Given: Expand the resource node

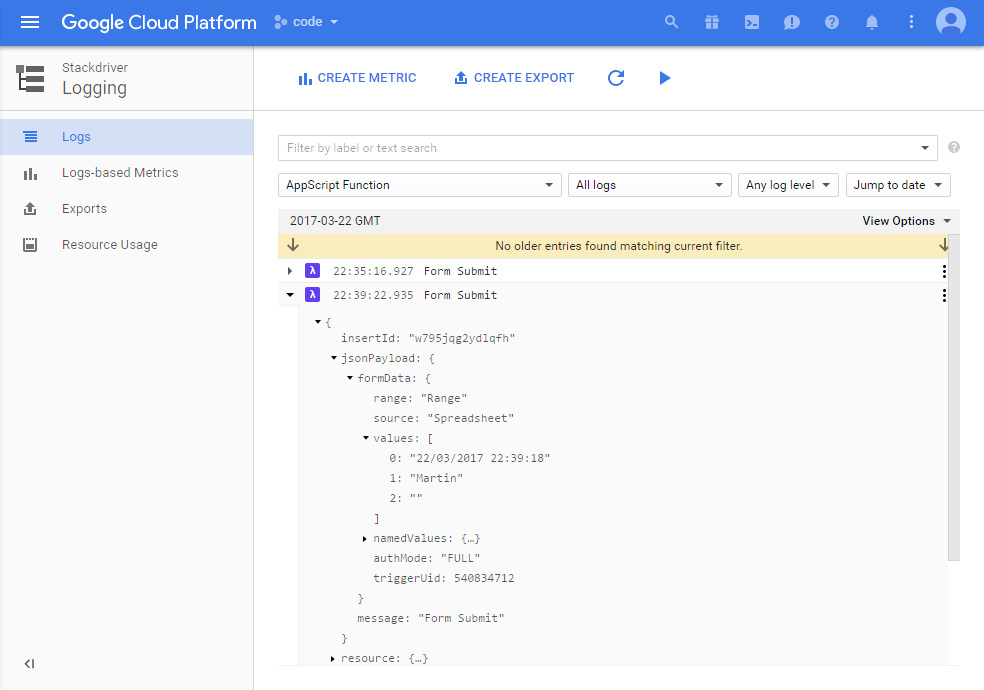Looking at the screenshot, I should (x=333, y=659).
